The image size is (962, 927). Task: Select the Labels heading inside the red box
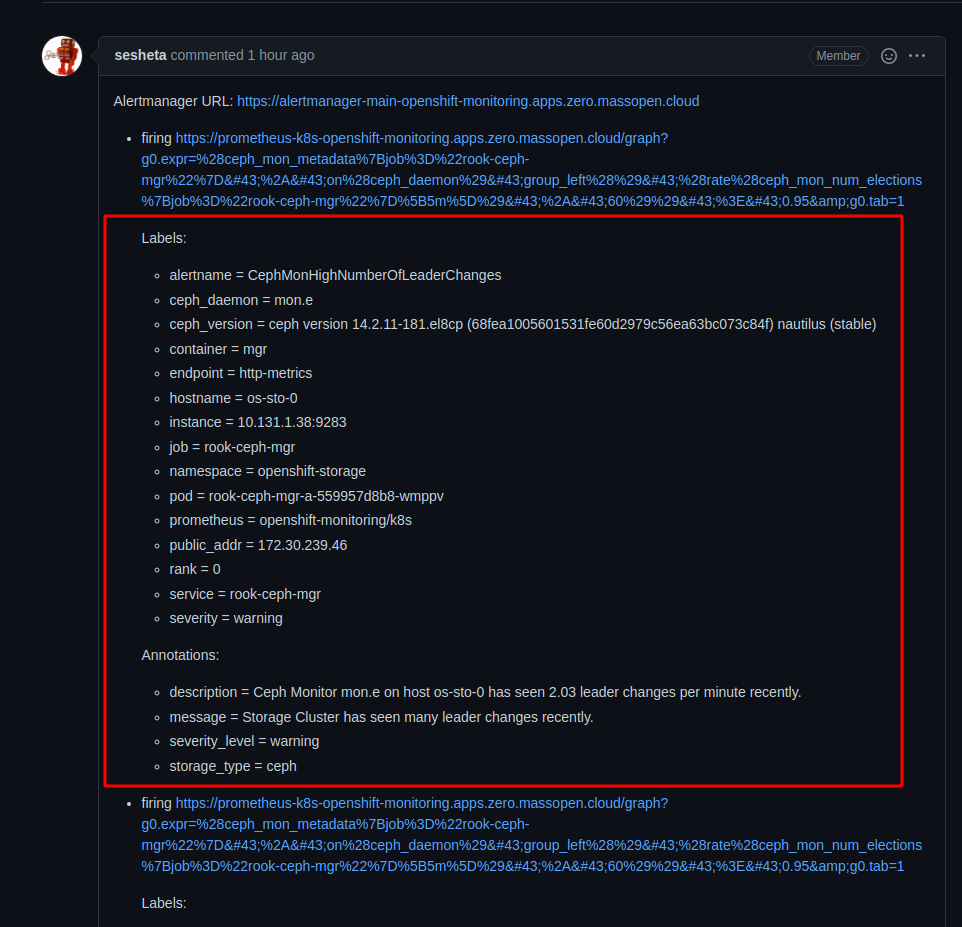click(x=160, y=238)
